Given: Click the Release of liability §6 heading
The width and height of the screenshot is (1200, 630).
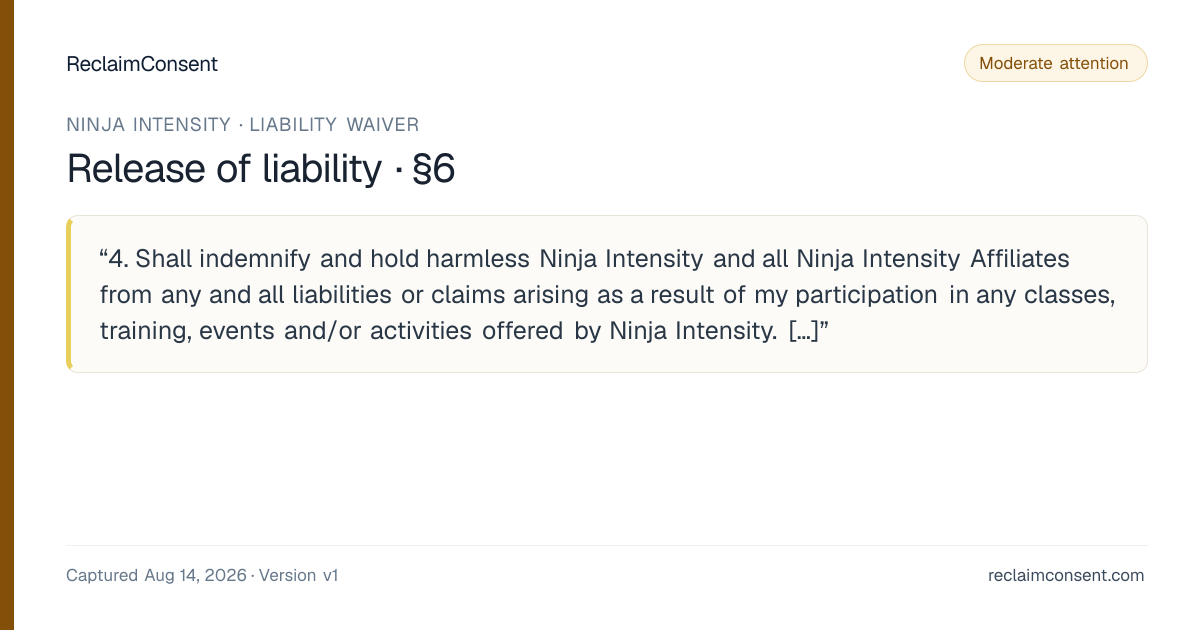Looking at the screenshot, I should 261,169.
